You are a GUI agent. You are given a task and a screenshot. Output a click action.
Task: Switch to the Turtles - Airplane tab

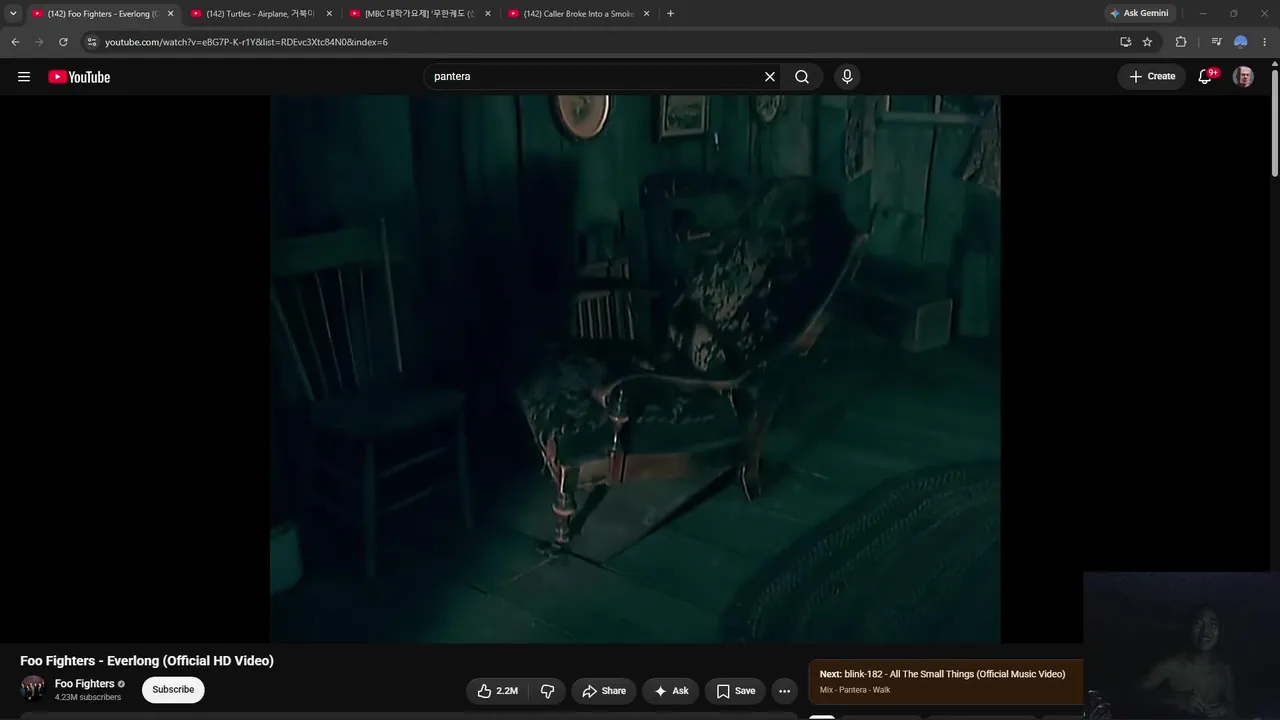pyautogui.click(x=261, y=14)
